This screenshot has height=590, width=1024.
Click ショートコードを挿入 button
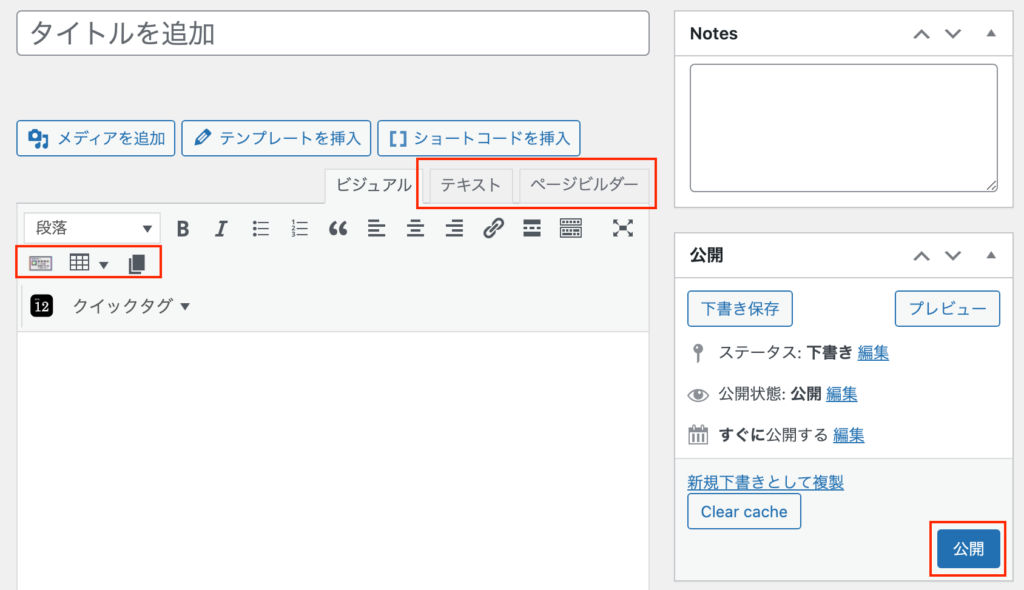click(x=479, y=139)
